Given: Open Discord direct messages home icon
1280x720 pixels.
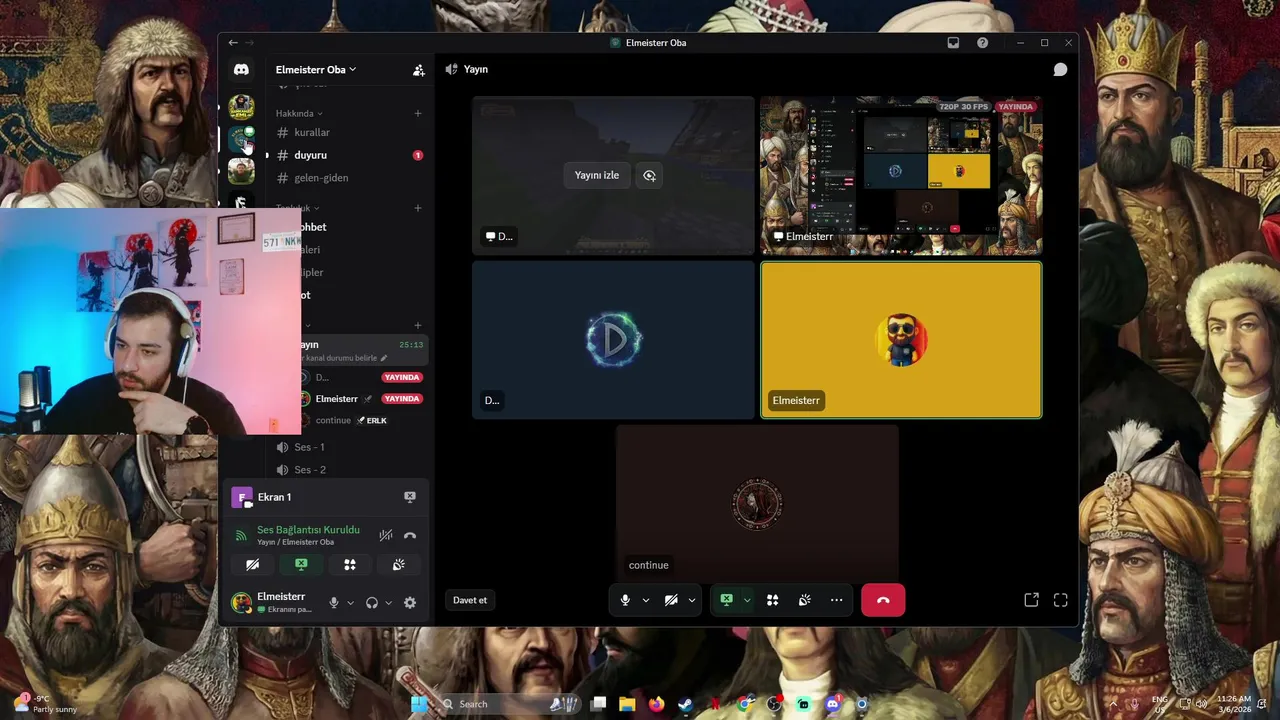Looking at the screenshot, I should coord(241,70).
